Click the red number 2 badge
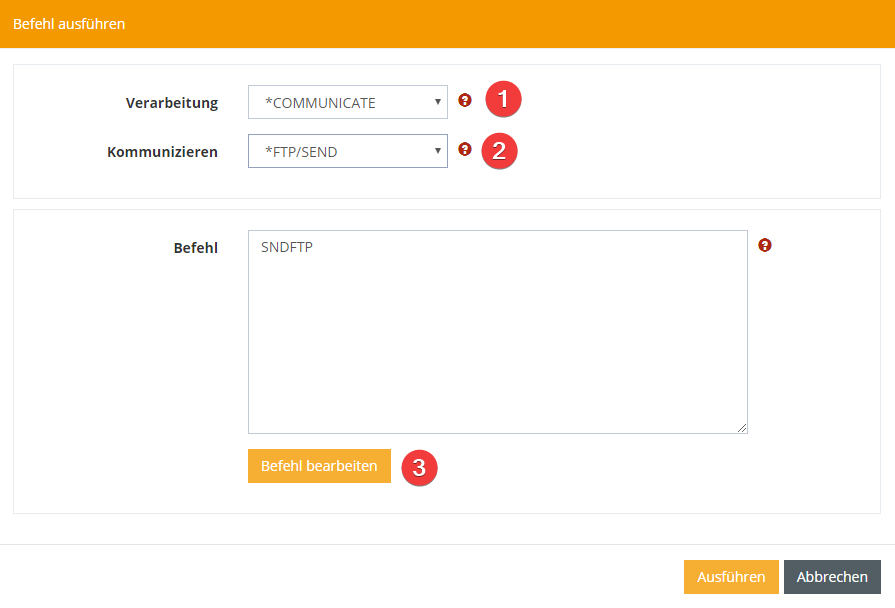 coord(499,151)
